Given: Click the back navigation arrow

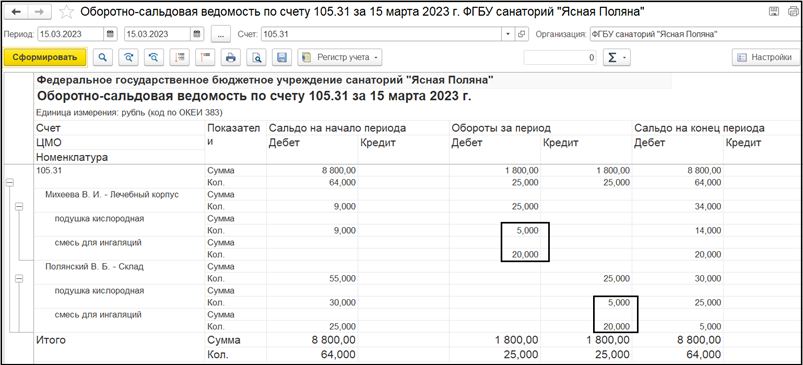Looking at the screenshot, I should [x=15, y=11].
